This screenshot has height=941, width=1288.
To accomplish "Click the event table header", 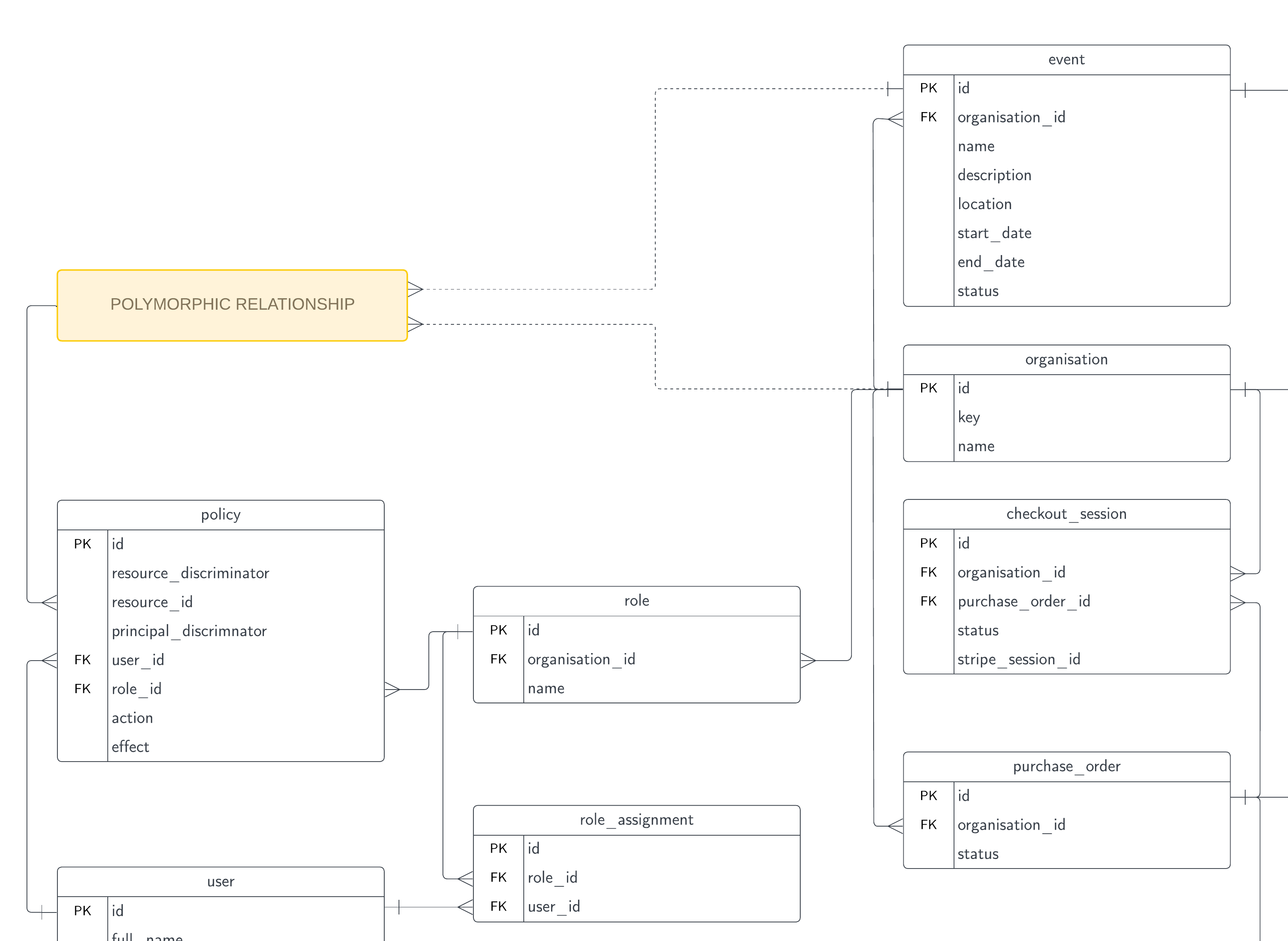I will (1066, 60).
